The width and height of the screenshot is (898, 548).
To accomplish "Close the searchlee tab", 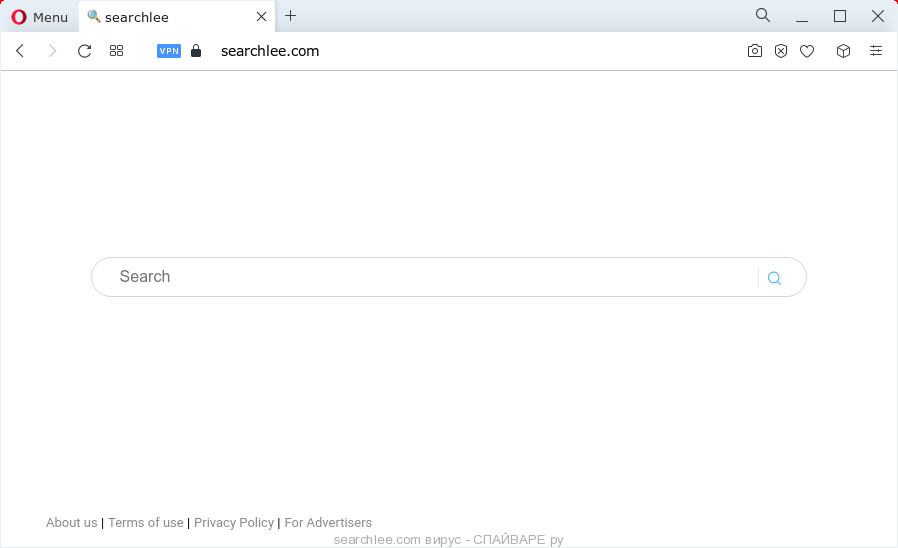I will [261, 17].
